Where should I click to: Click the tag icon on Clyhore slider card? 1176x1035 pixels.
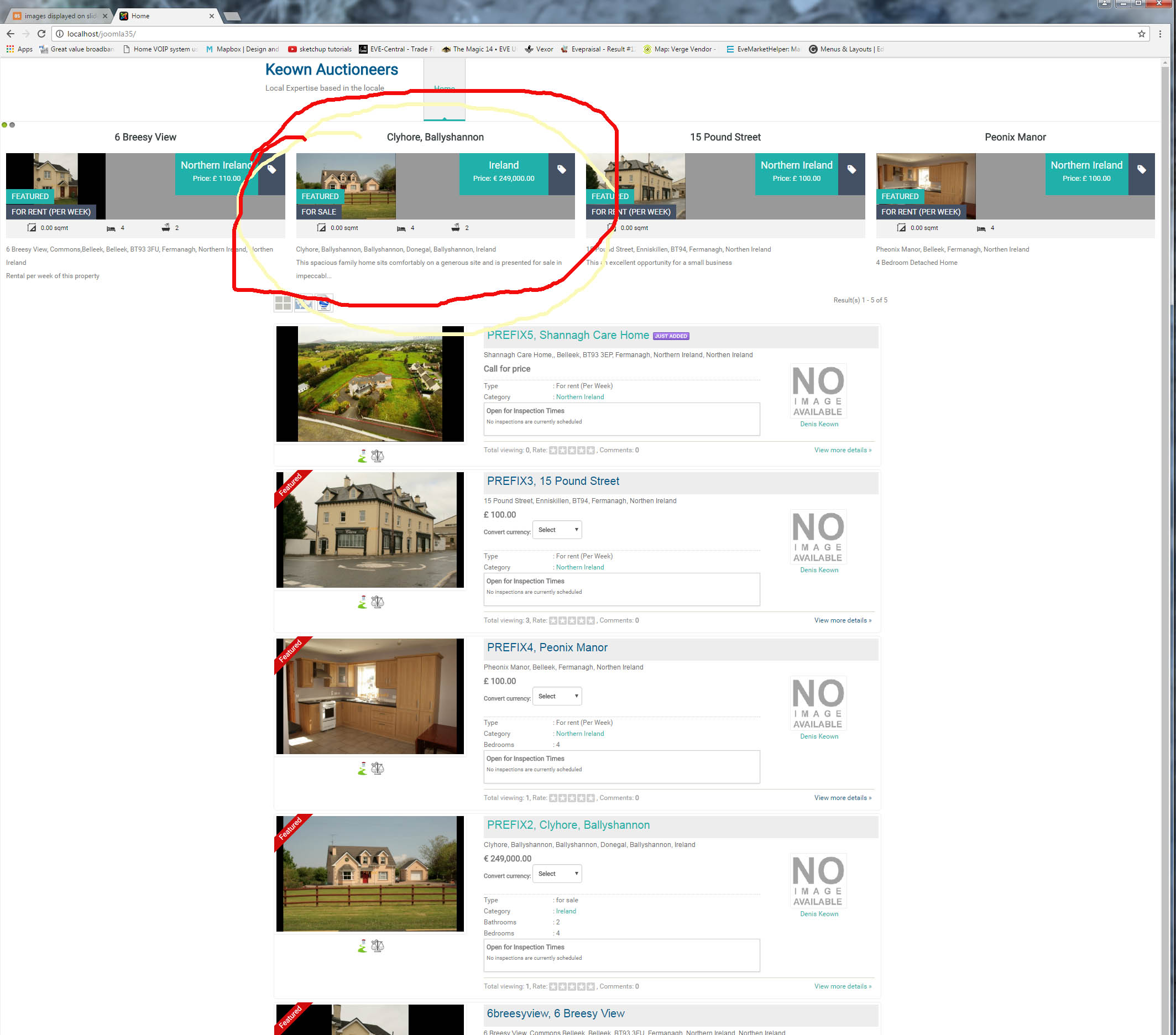[x=562, y=169]
